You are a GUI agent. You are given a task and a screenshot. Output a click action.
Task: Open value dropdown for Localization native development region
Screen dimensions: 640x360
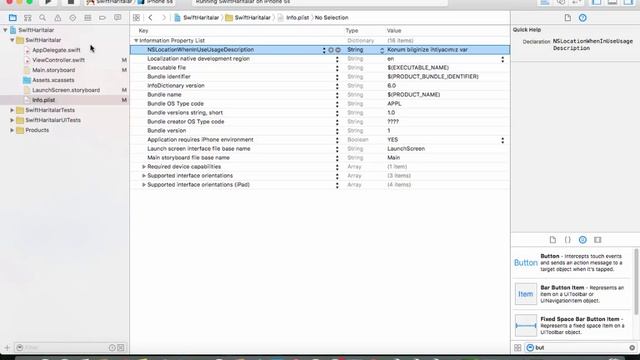tap(502, 59)
